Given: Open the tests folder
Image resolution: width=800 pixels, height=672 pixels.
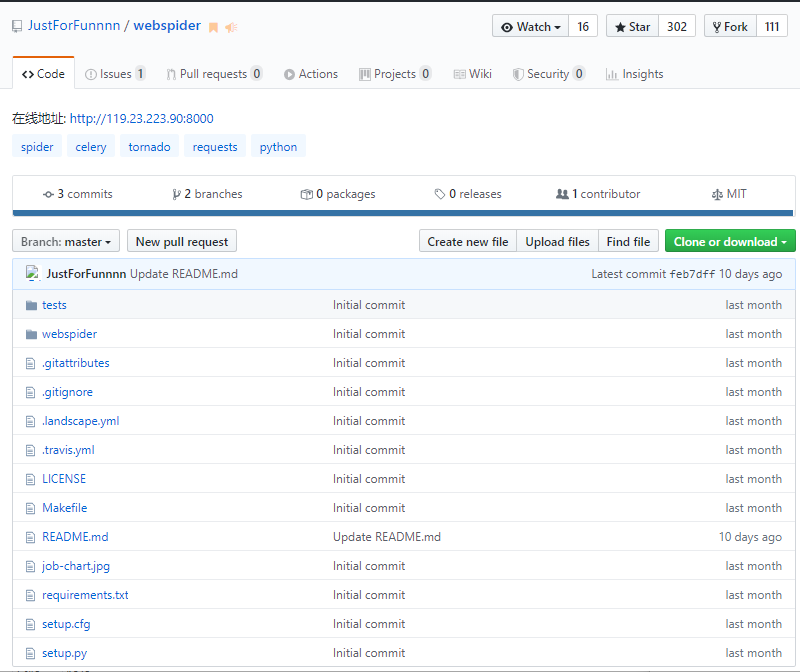Looking at the screenshot, I should pyautogui.click(x=54, y=305).
